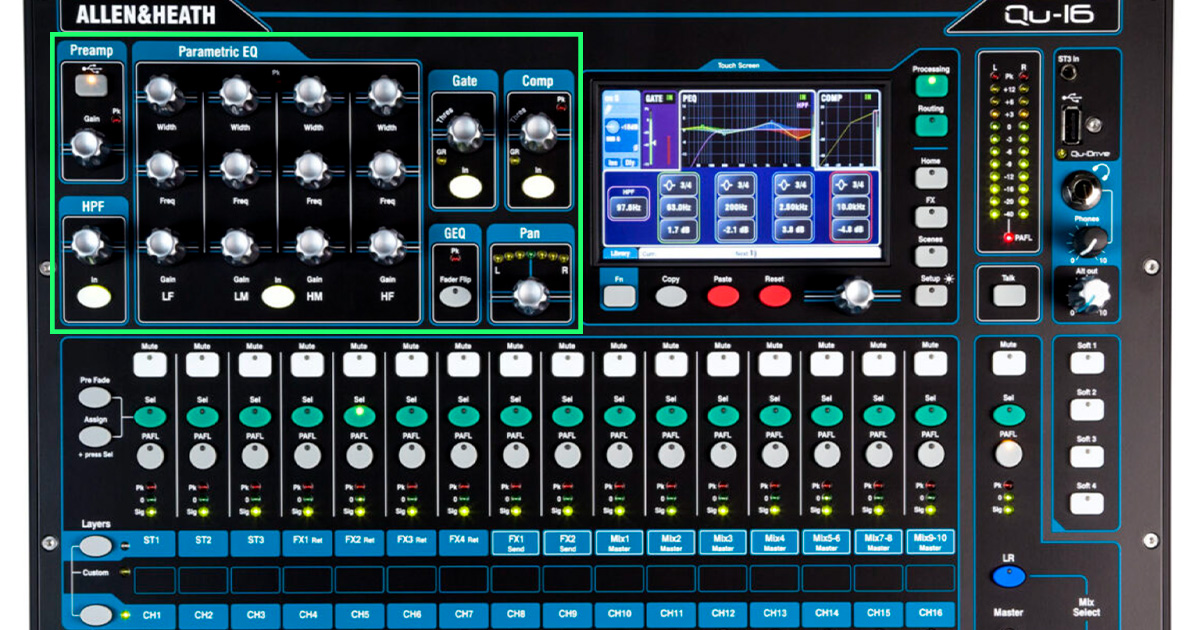
Task: Mute the ST1 channel
Action: pyautogui.click(x=151, y=364)
